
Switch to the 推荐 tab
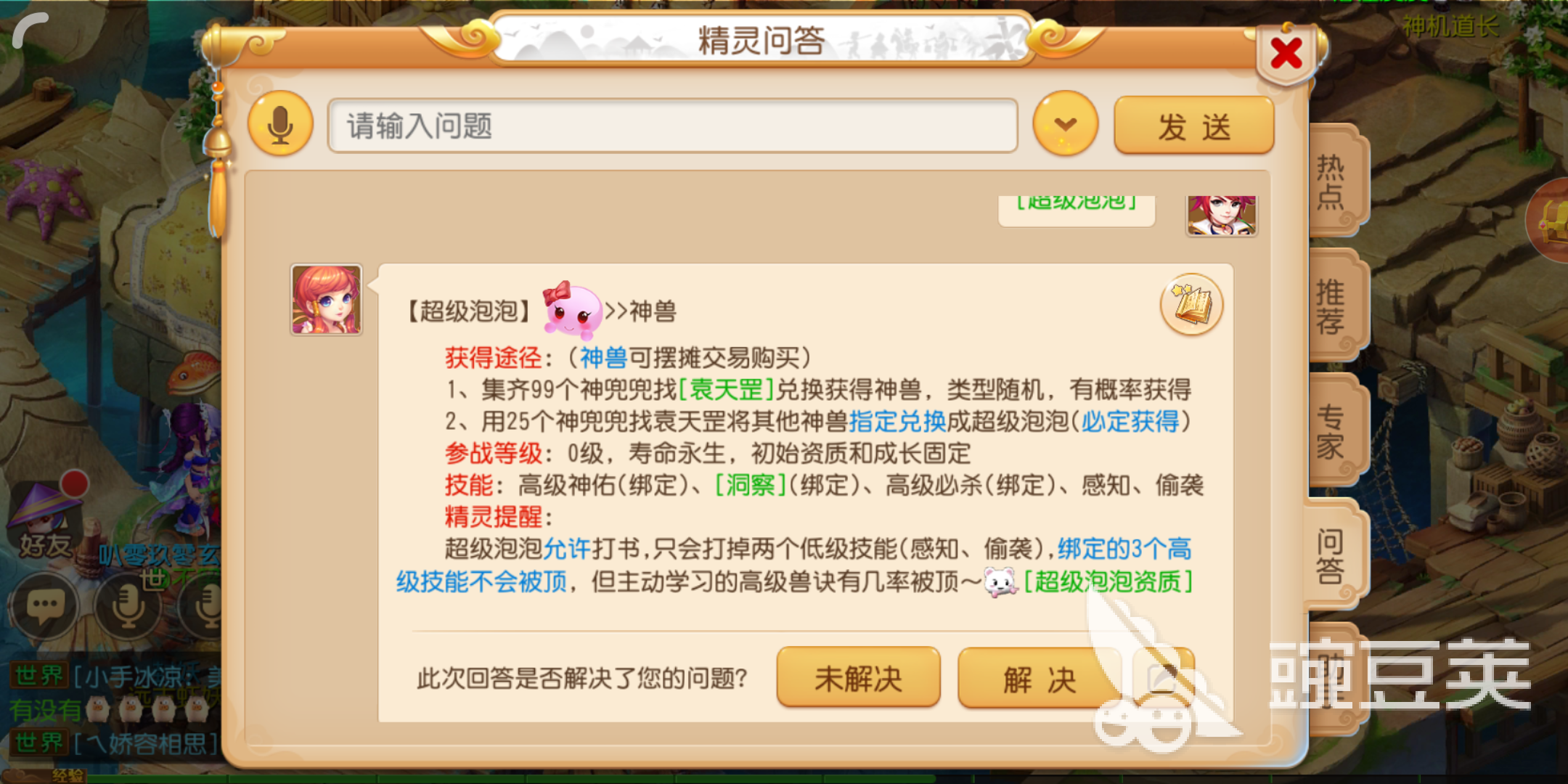click(1333, 306)
